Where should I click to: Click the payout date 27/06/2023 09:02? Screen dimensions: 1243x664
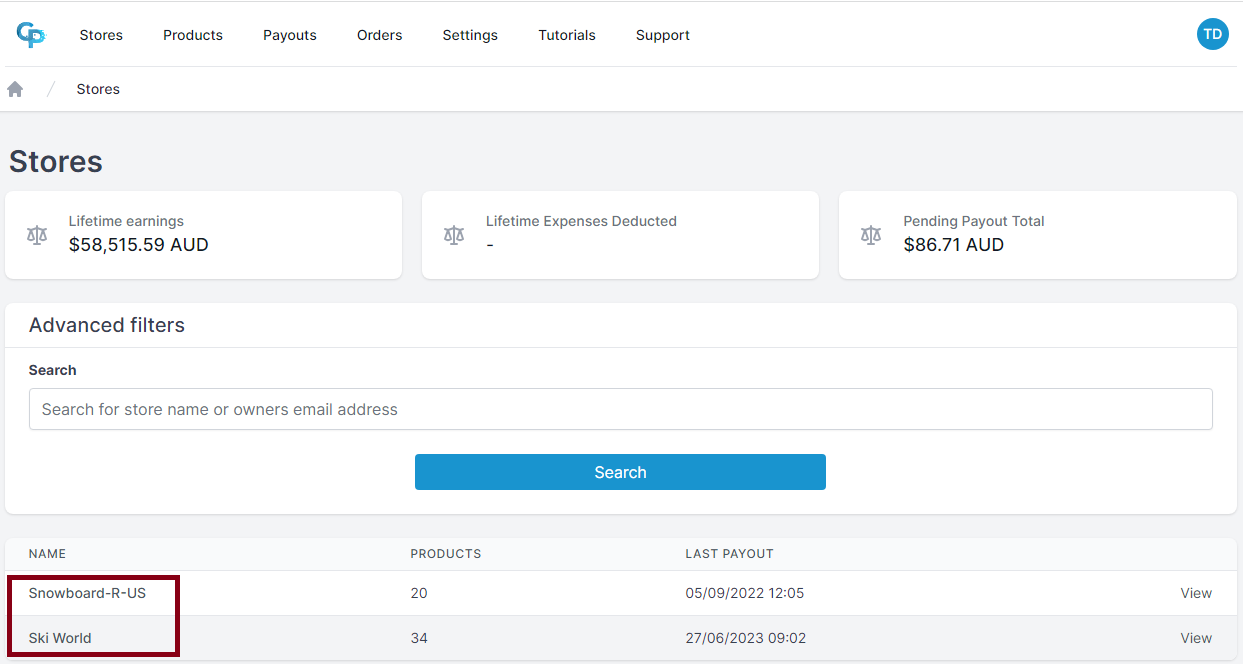click(746, 638)
